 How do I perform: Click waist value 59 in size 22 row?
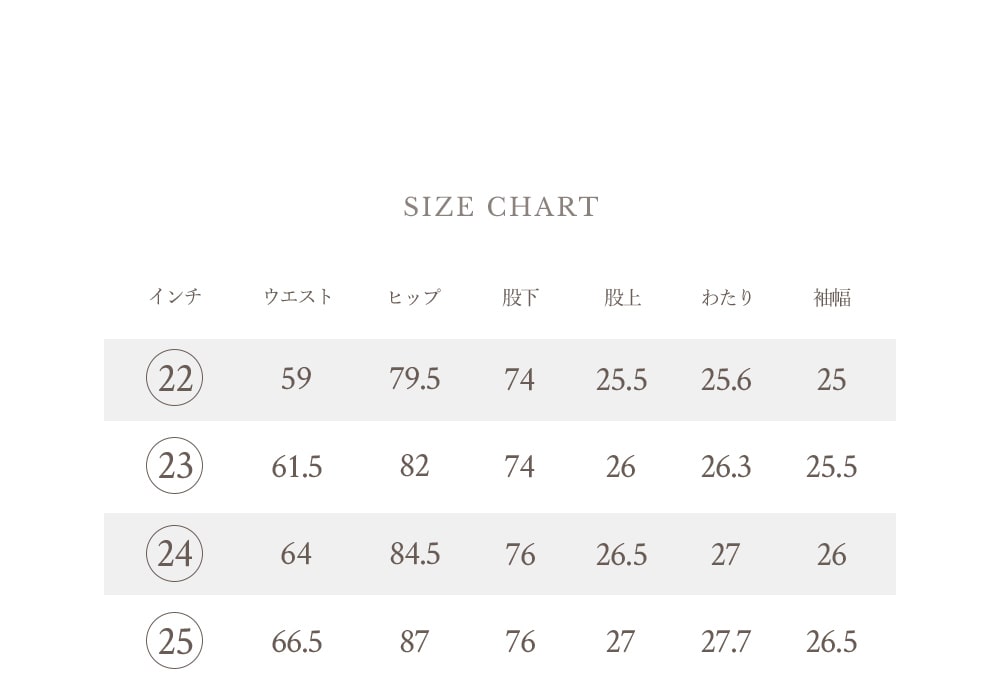(x=297, y=379)
